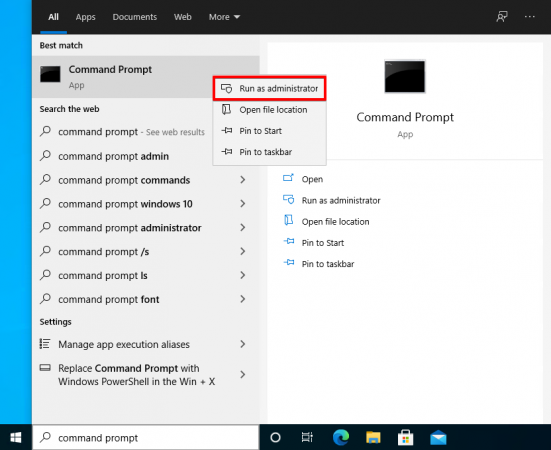The height and width of the screenshot is (450, 551).
Task: Click search icon beside 'command prompt admin'
Action: pos(46,155)
